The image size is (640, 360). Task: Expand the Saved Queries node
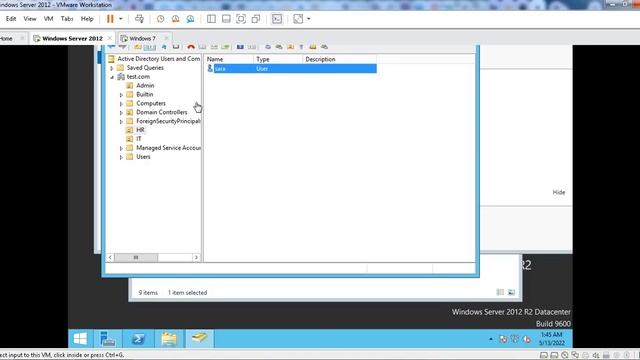pyautogui.click(x=112, y=68)
